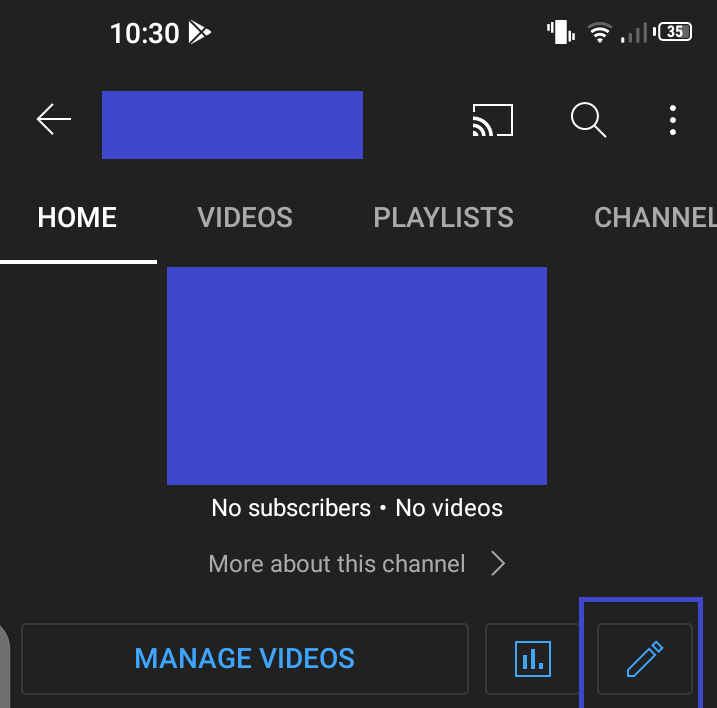This screenshot has height=708, width=717.
Task: Open the More about this channel link
Action: click(337, 563)
